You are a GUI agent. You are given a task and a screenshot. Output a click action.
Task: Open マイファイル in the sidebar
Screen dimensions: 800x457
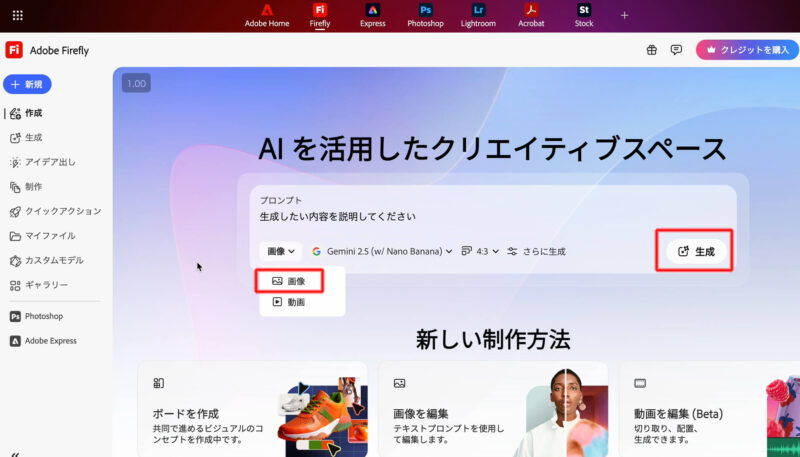coord(43,236)
